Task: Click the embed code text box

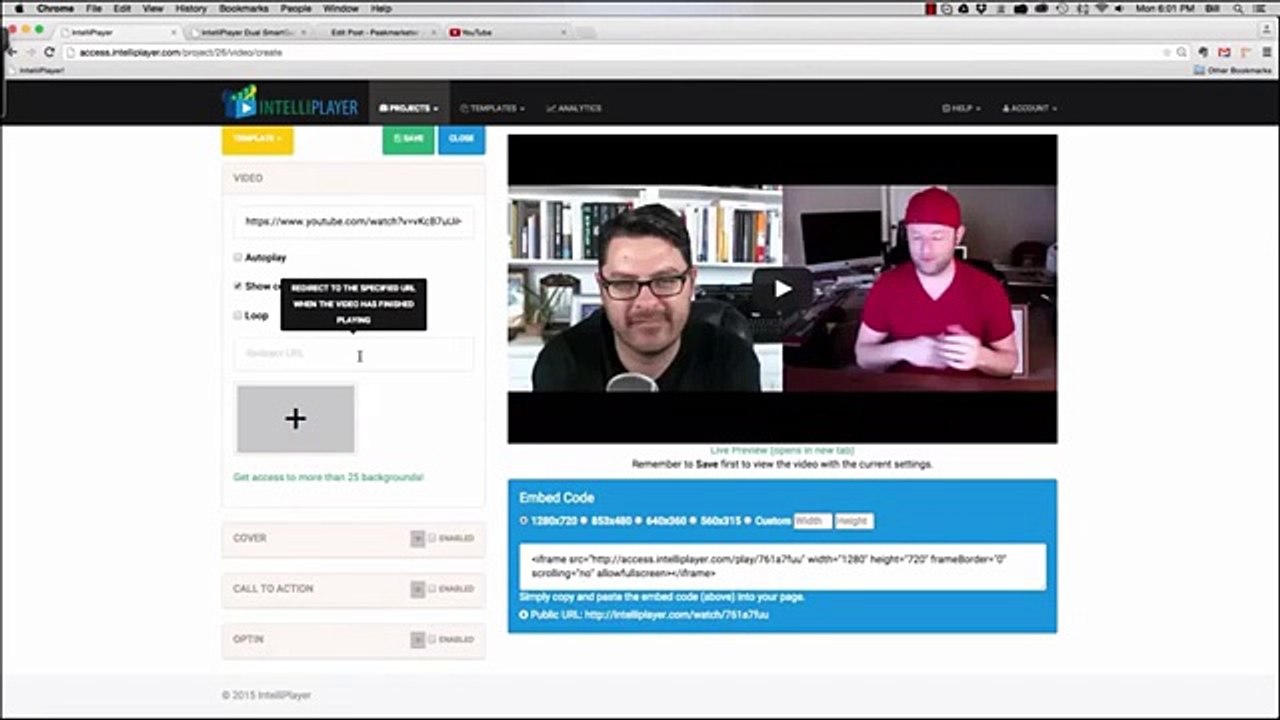Action: [x=782, y=566]
